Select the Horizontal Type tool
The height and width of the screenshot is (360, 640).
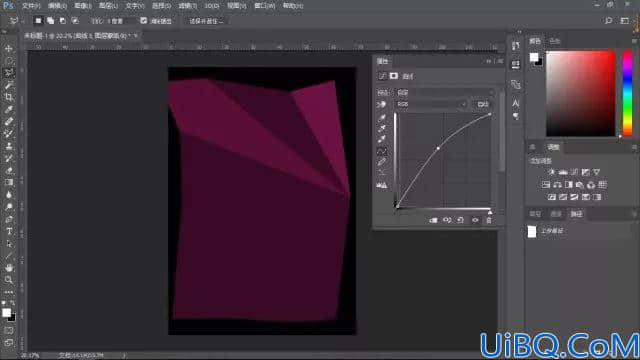coord(9,231)
